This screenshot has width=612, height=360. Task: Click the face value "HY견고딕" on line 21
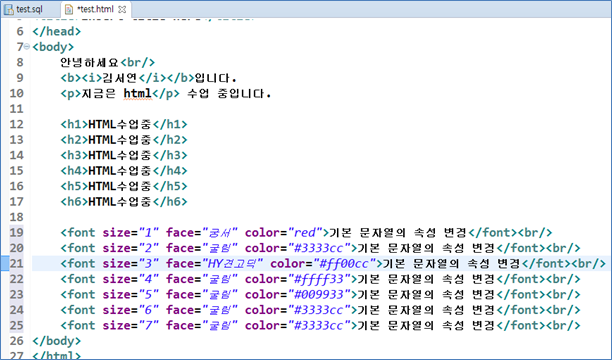tap(233, 264)
